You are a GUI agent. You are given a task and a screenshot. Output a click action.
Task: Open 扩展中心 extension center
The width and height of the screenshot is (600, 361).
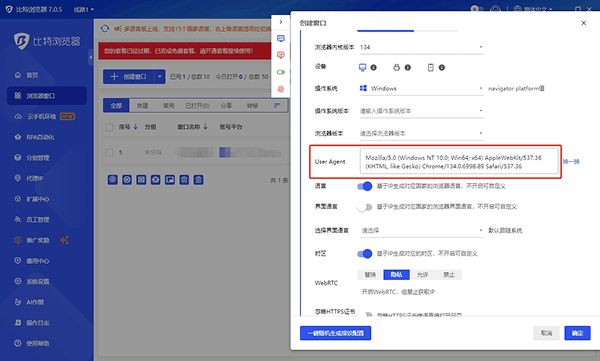[32, 199]
